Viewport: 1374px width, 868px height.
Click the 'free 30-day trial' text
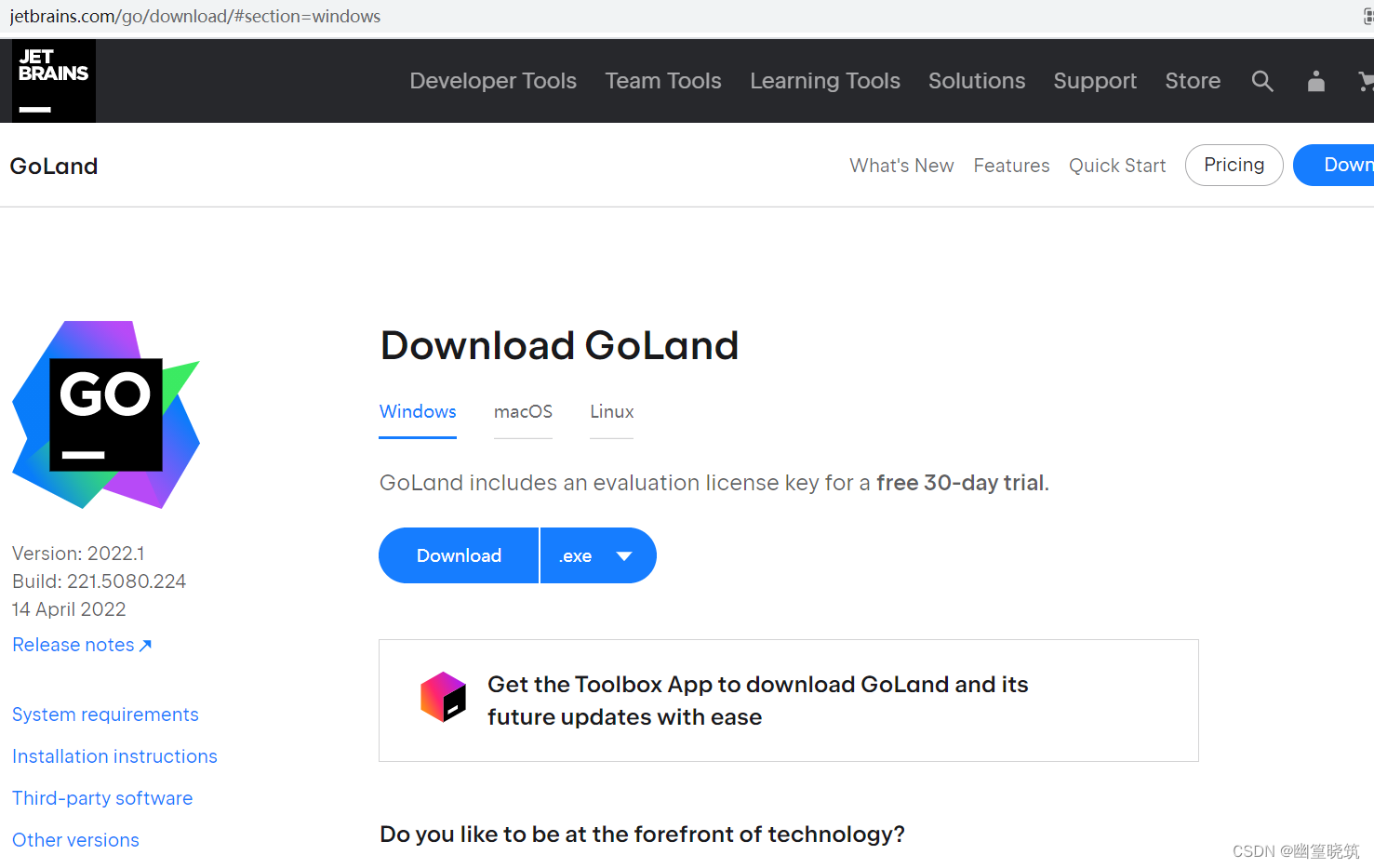[960, 483]
